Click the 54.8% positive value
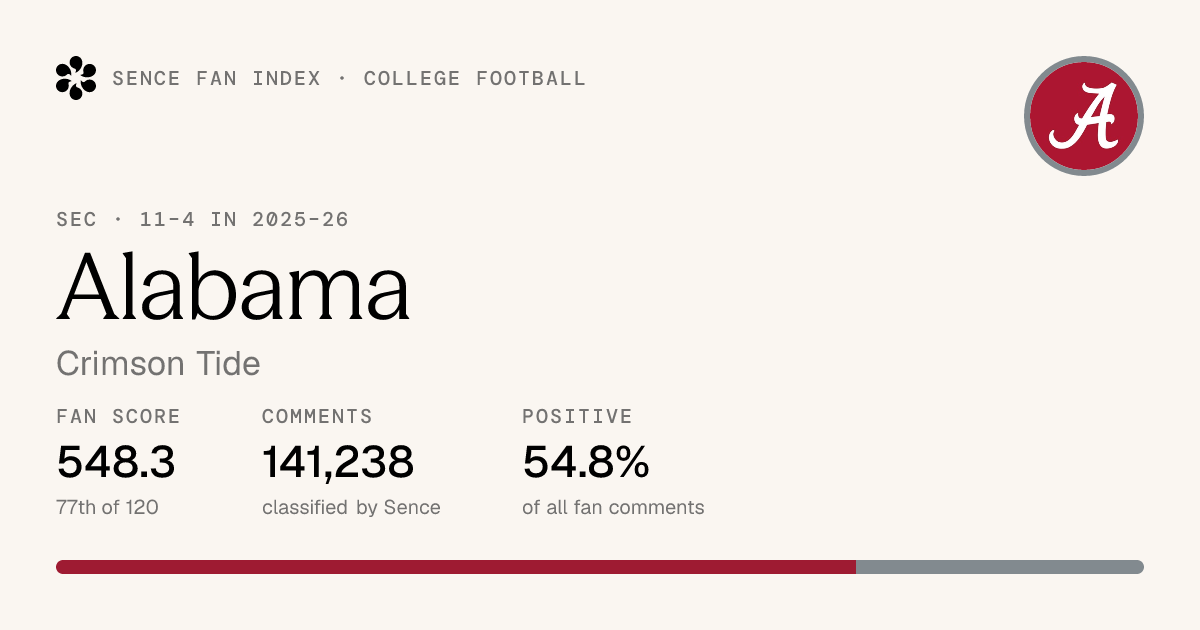This screenshot has width=1200, height=630. 586,462
